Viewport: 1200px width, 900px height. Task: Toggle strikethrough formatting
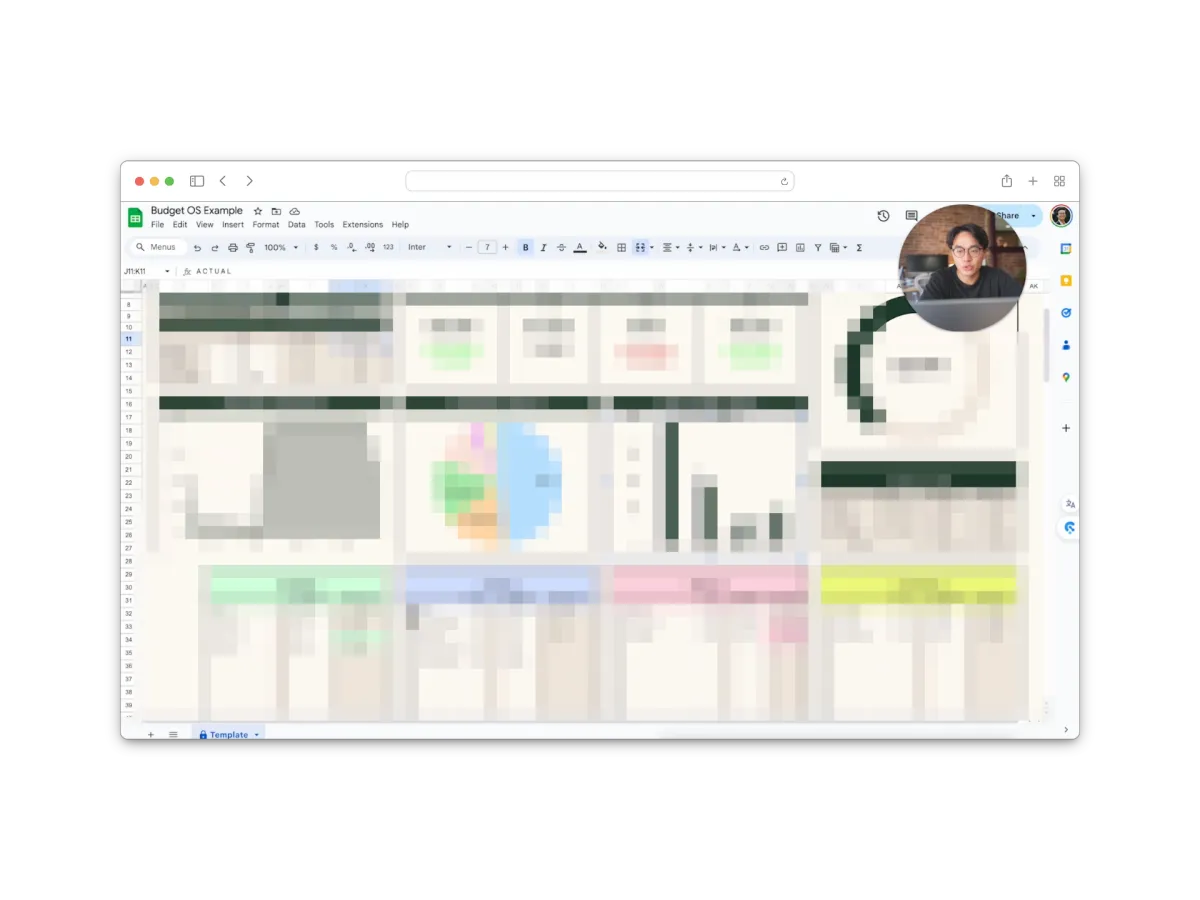561,247
